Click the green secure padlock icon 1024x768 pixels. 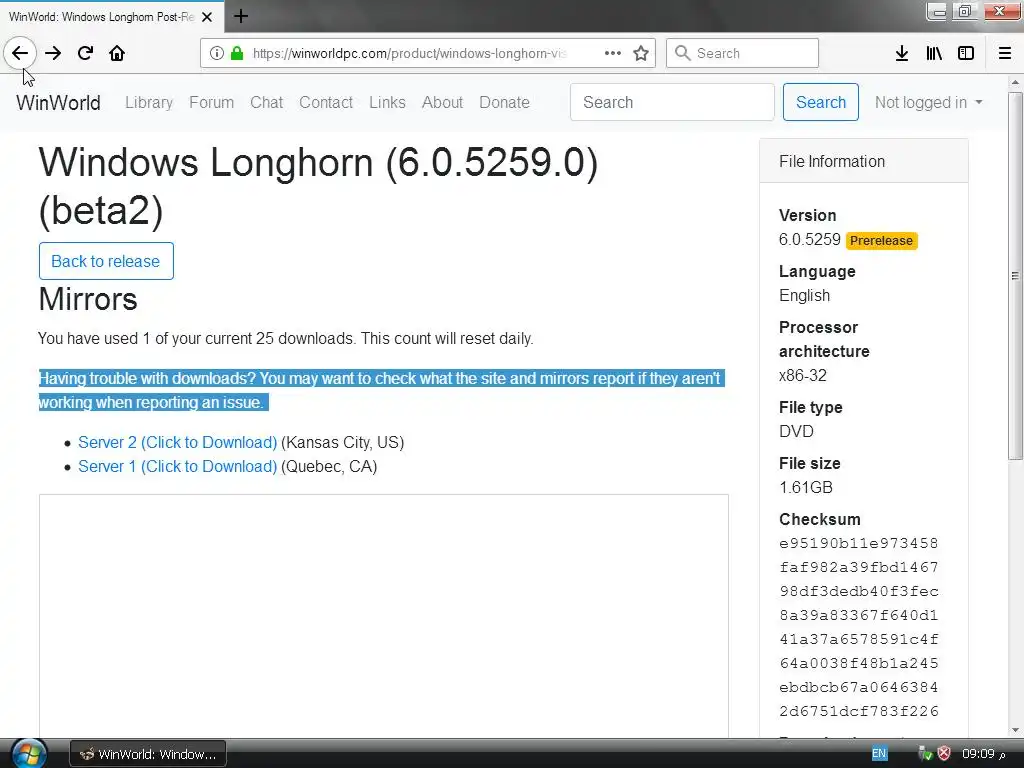coord(237,53)
